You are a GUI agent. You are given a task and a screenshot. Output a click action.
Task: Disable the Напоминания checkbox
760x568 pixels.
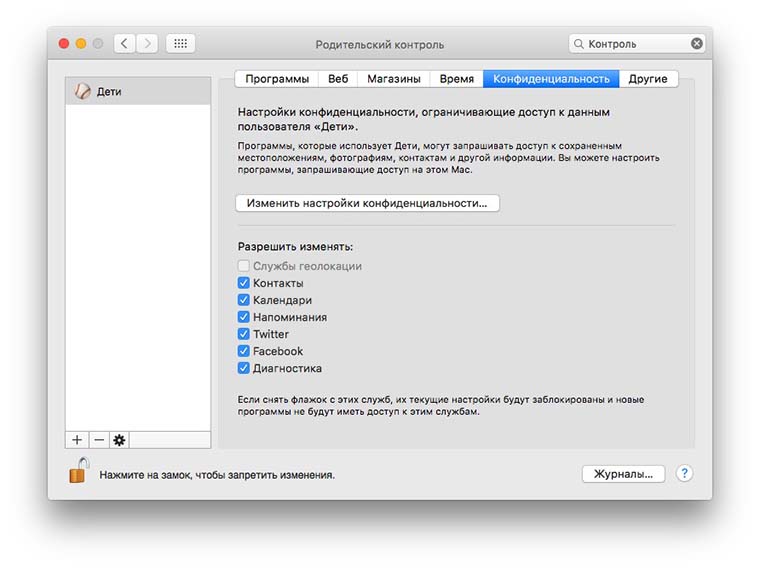click(243, 317)
